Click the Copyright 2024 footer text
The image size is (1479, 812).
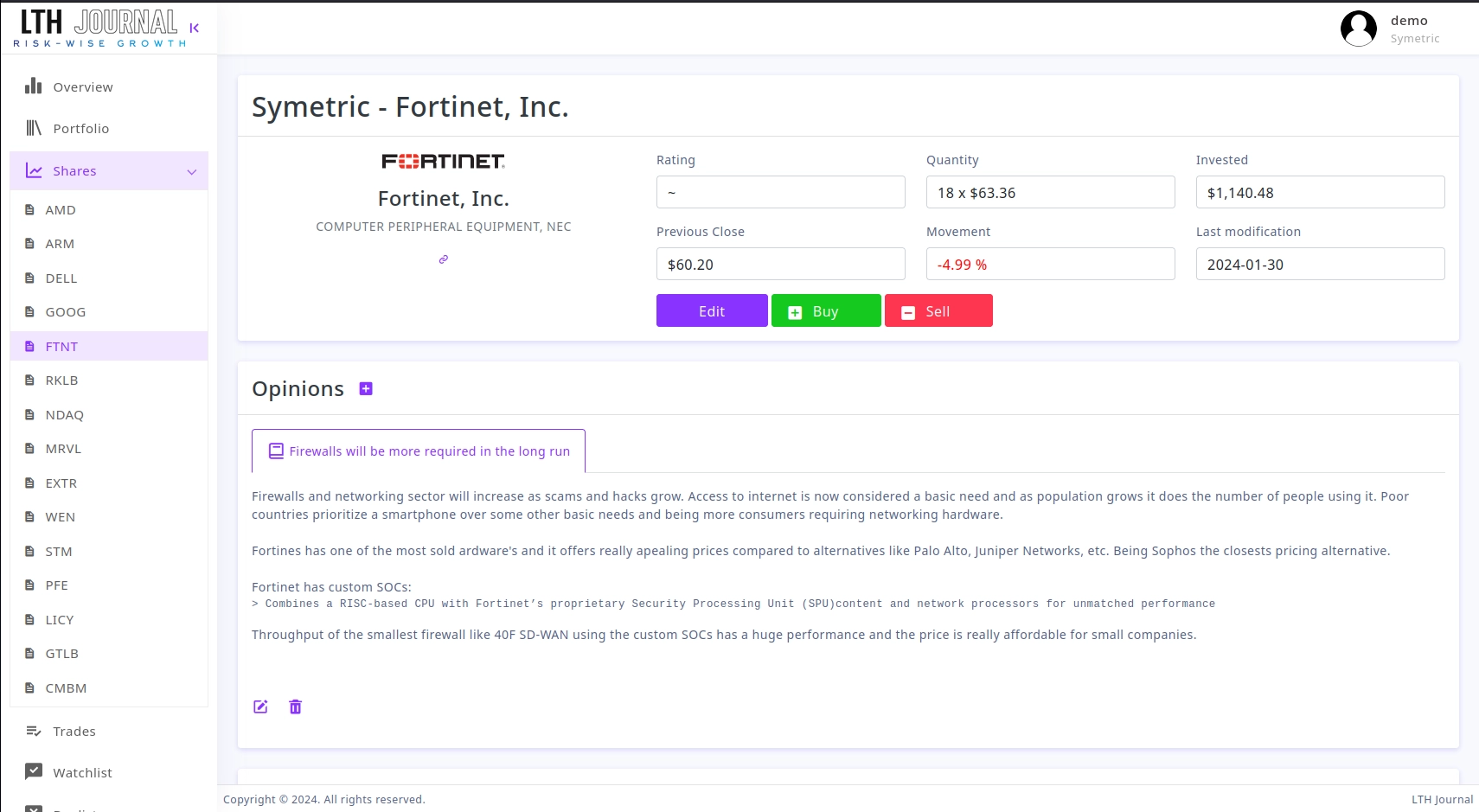324,799
